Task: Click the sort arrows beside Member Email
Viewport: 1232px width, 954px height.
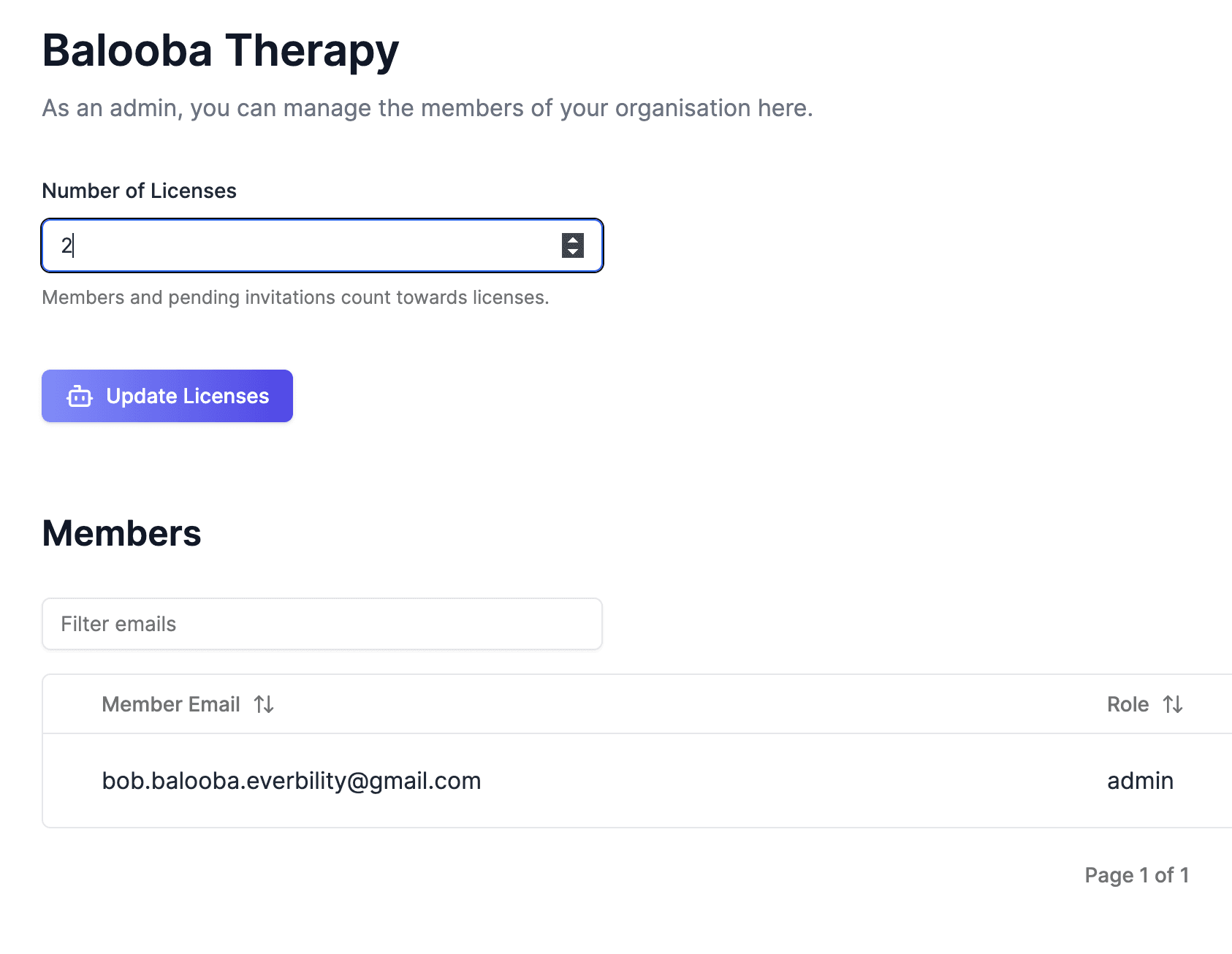Action: point(264,704)
